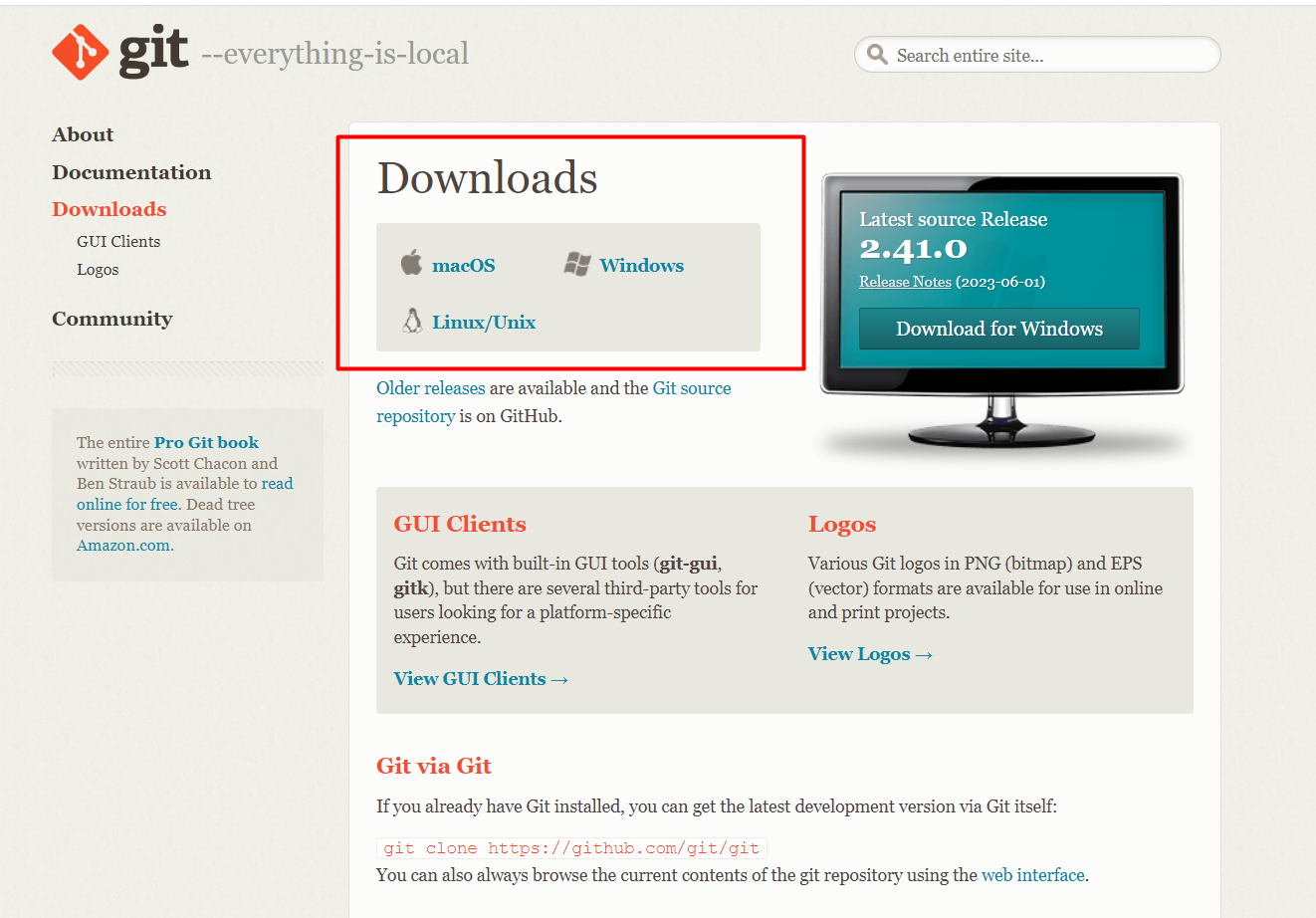This screenshot has height=918, width=1316.
Task: Follow the Older releases link
Action: tap(431, 388)
